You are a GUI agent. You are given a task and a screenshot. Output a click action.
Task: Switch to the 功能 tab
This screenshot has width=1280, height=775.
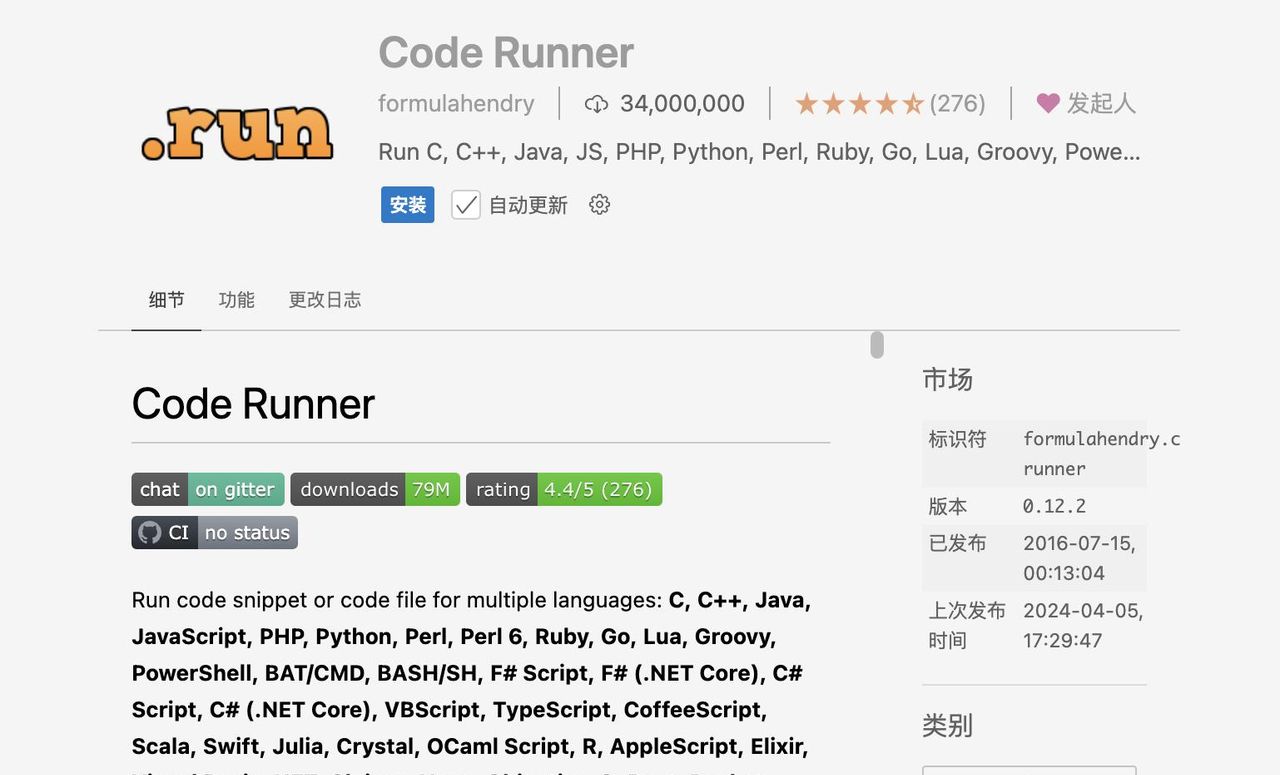click(x=236, y=299)
